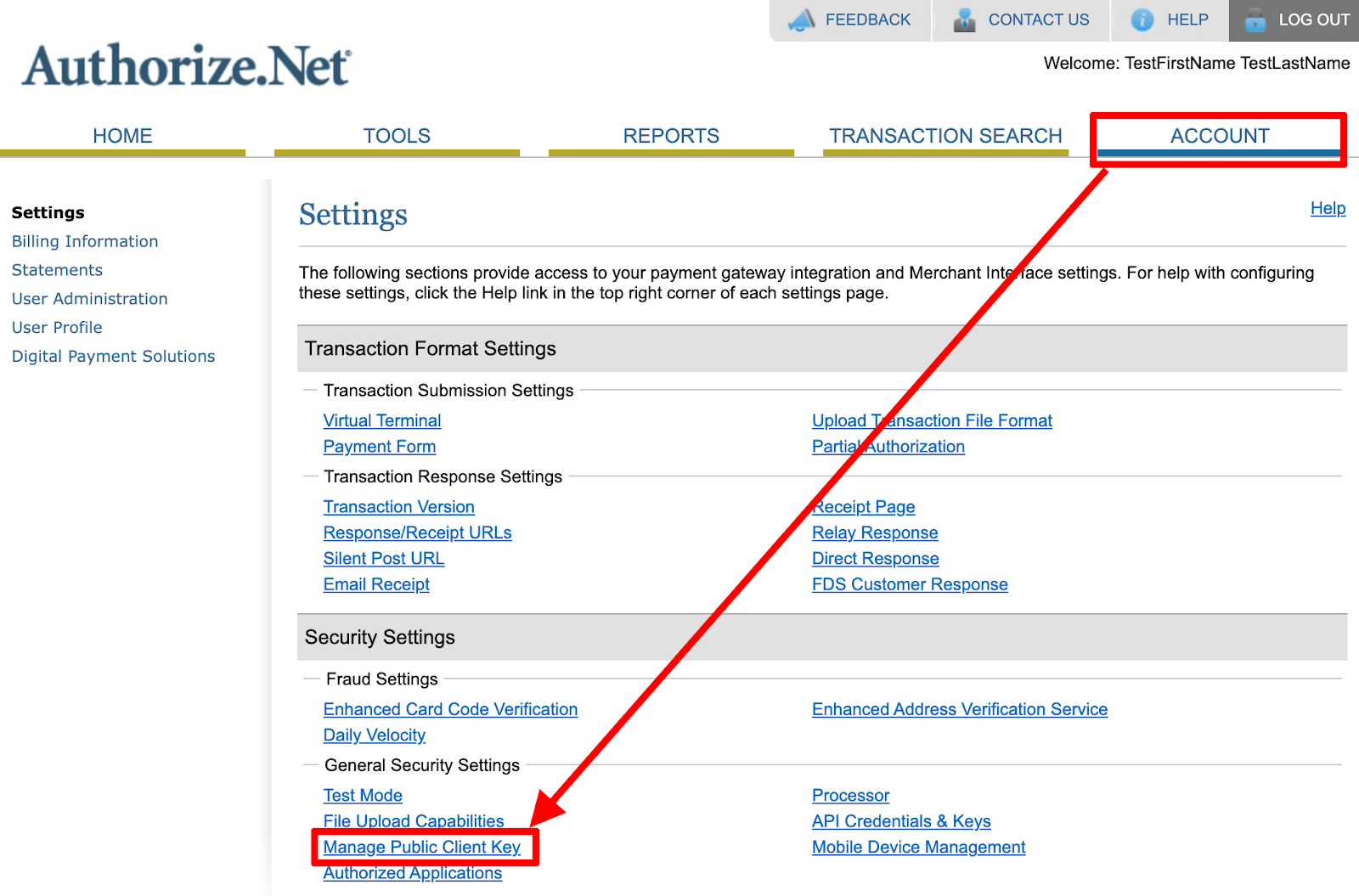Screen dimensions: 1359x896
Task: Open the Direct Response link
Action: pyautogui.click(x=876, y=559)
